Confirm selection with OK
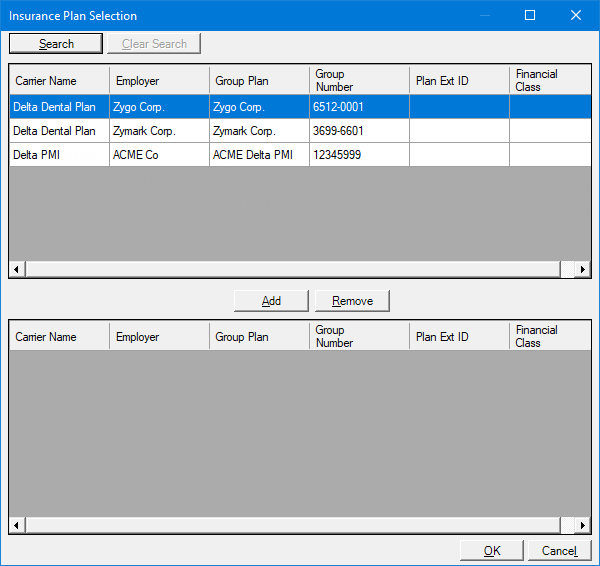The image size is (600, 566). 492,550
